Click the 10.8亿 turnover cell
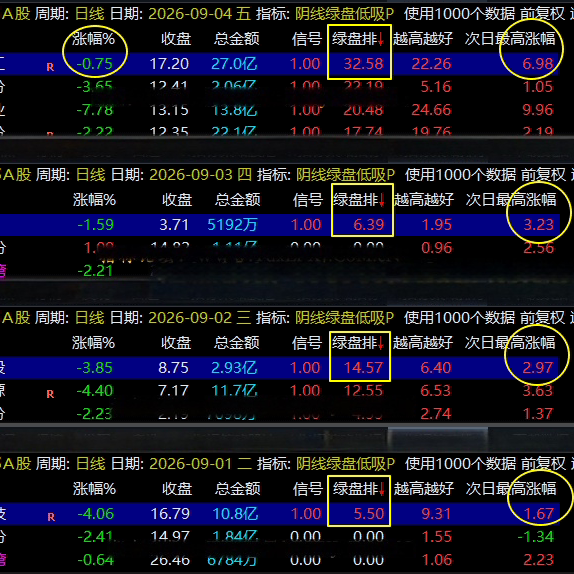 pos(235,514)
